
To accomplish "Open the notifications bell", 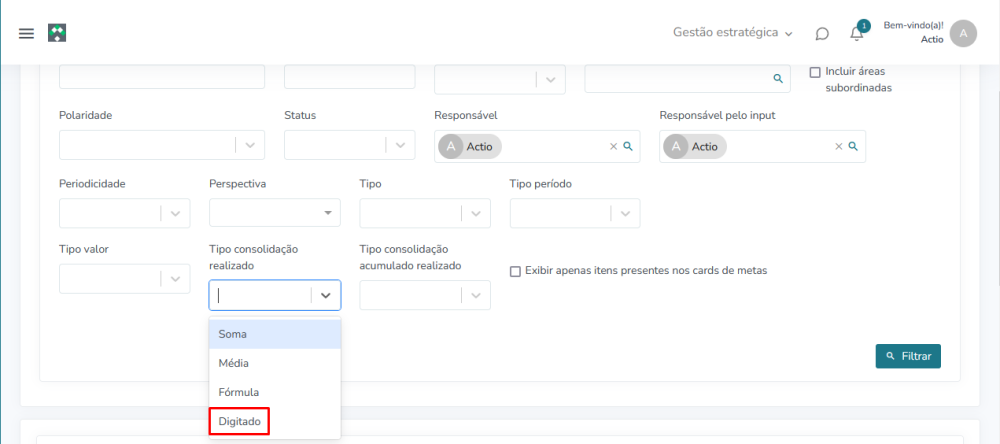I will pos(857,33).
